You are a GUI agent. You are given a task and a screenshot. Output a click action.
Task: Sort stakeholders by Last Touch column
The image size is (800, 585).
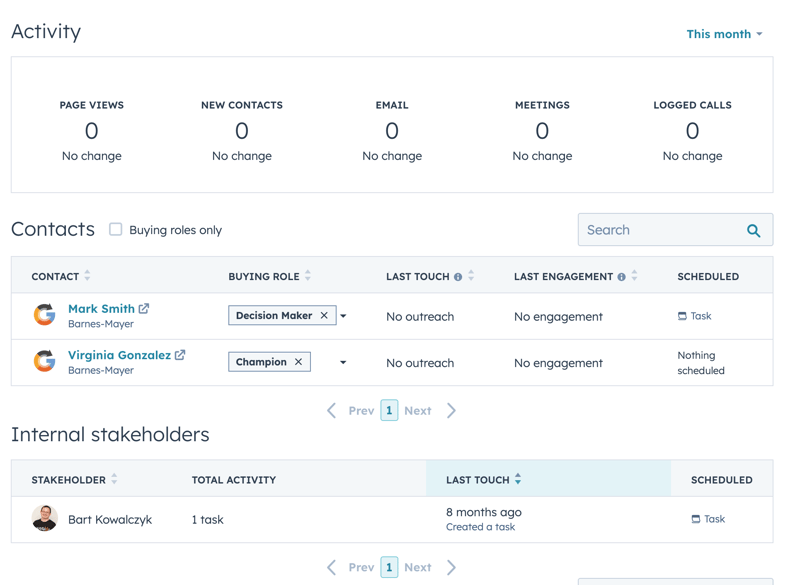(x=518, y=480)
